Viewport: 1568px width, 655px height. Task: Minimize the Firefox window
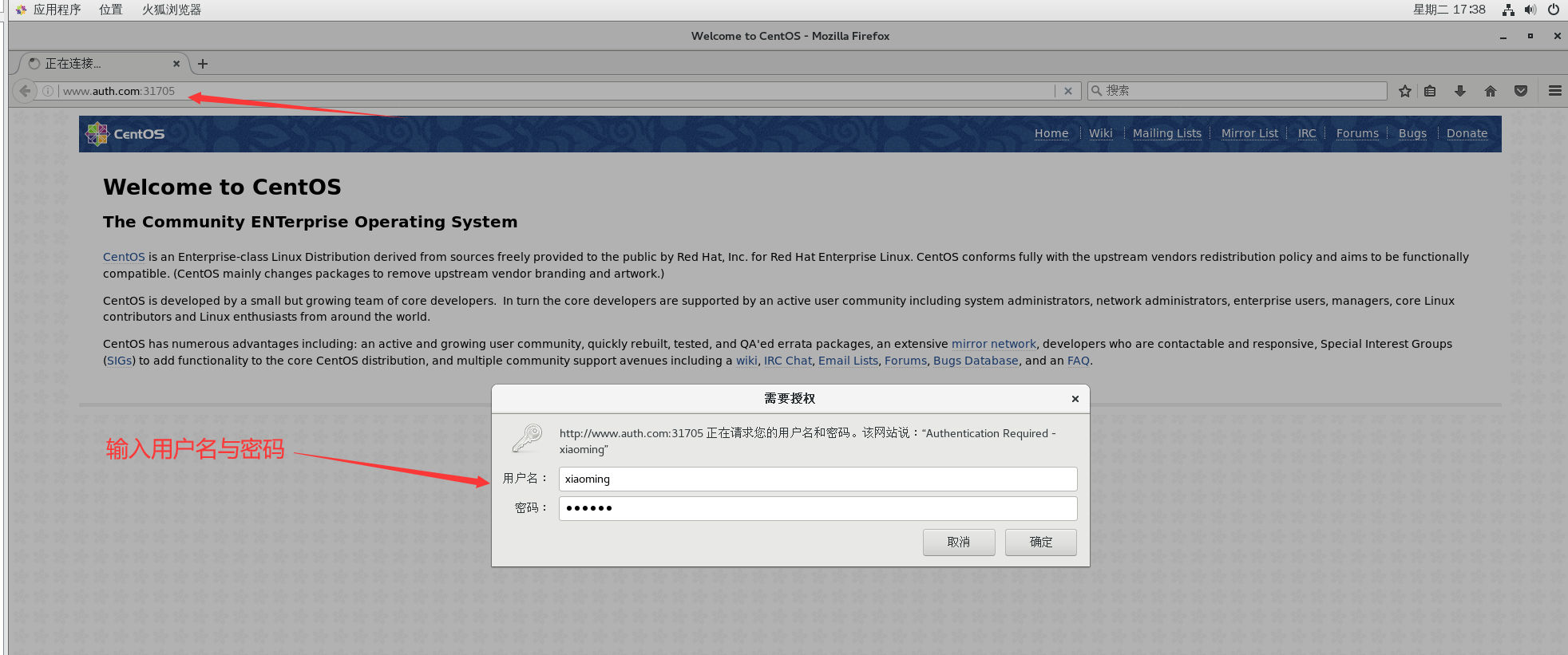1503,36
